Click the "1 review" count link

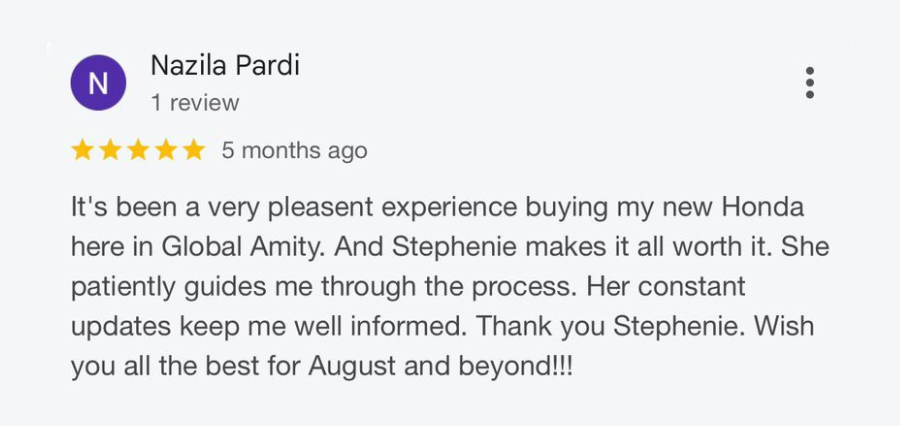194,103
